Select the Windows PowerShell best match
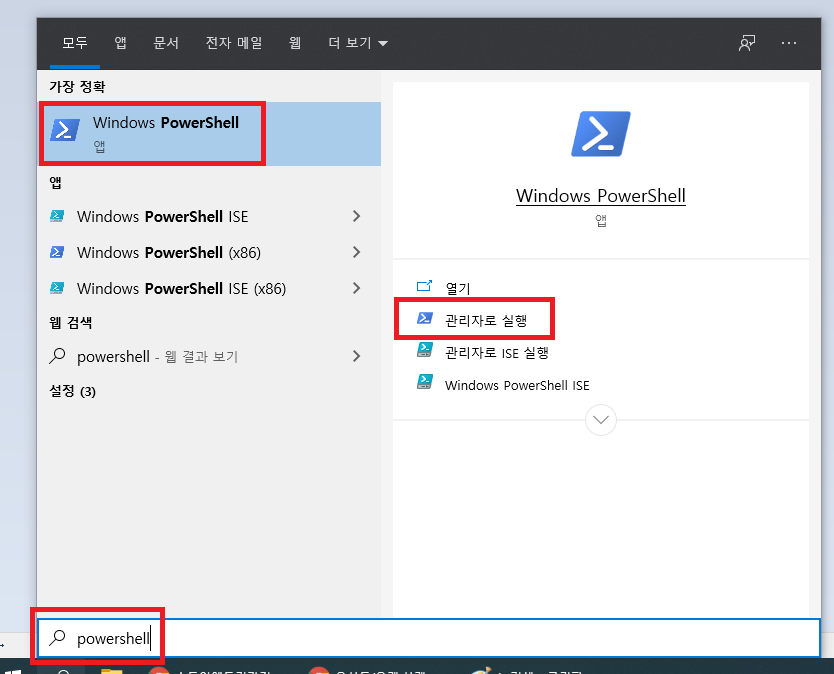Screen dimensions: 834x674 coord(210,134)
